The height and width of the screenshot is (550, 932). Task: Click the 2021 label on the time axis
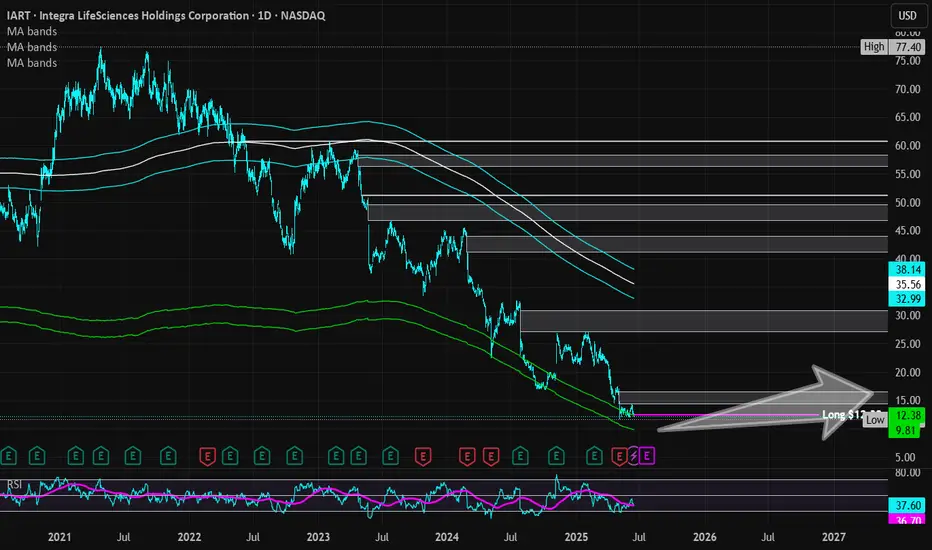pos(59,537)
